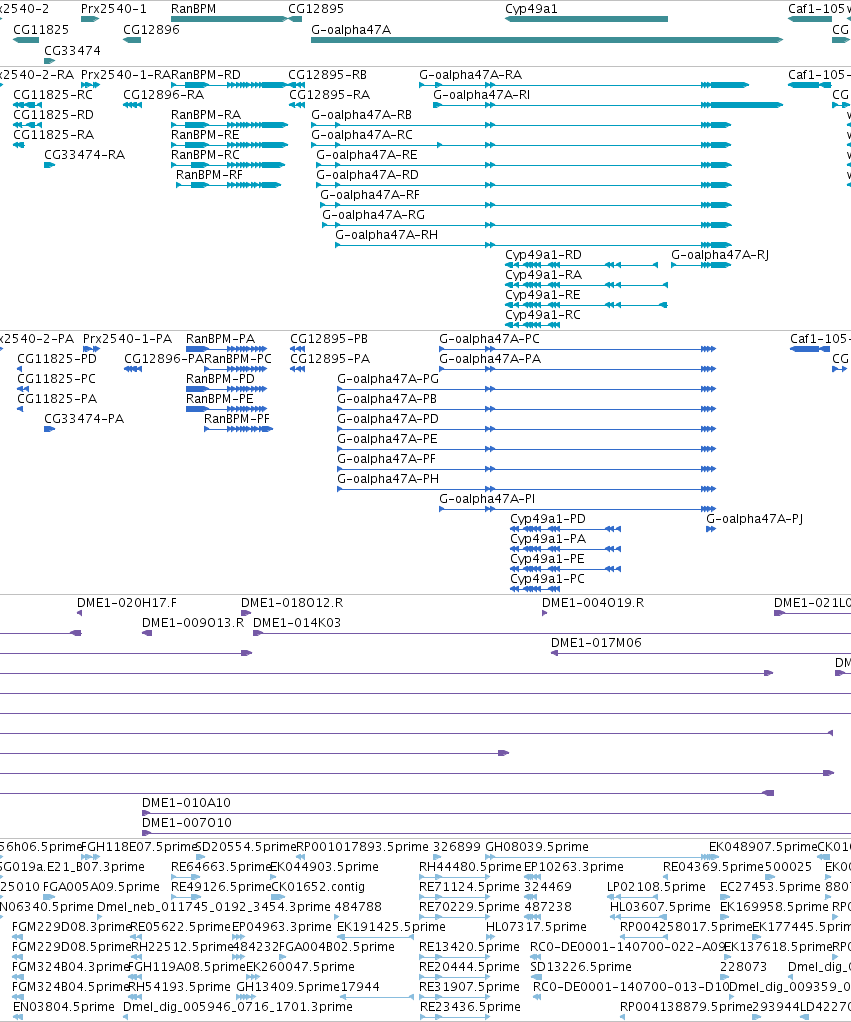Click the G-oalpha47A gene bar label
This screenshot has width=851, height=1022.
(351, 30)
